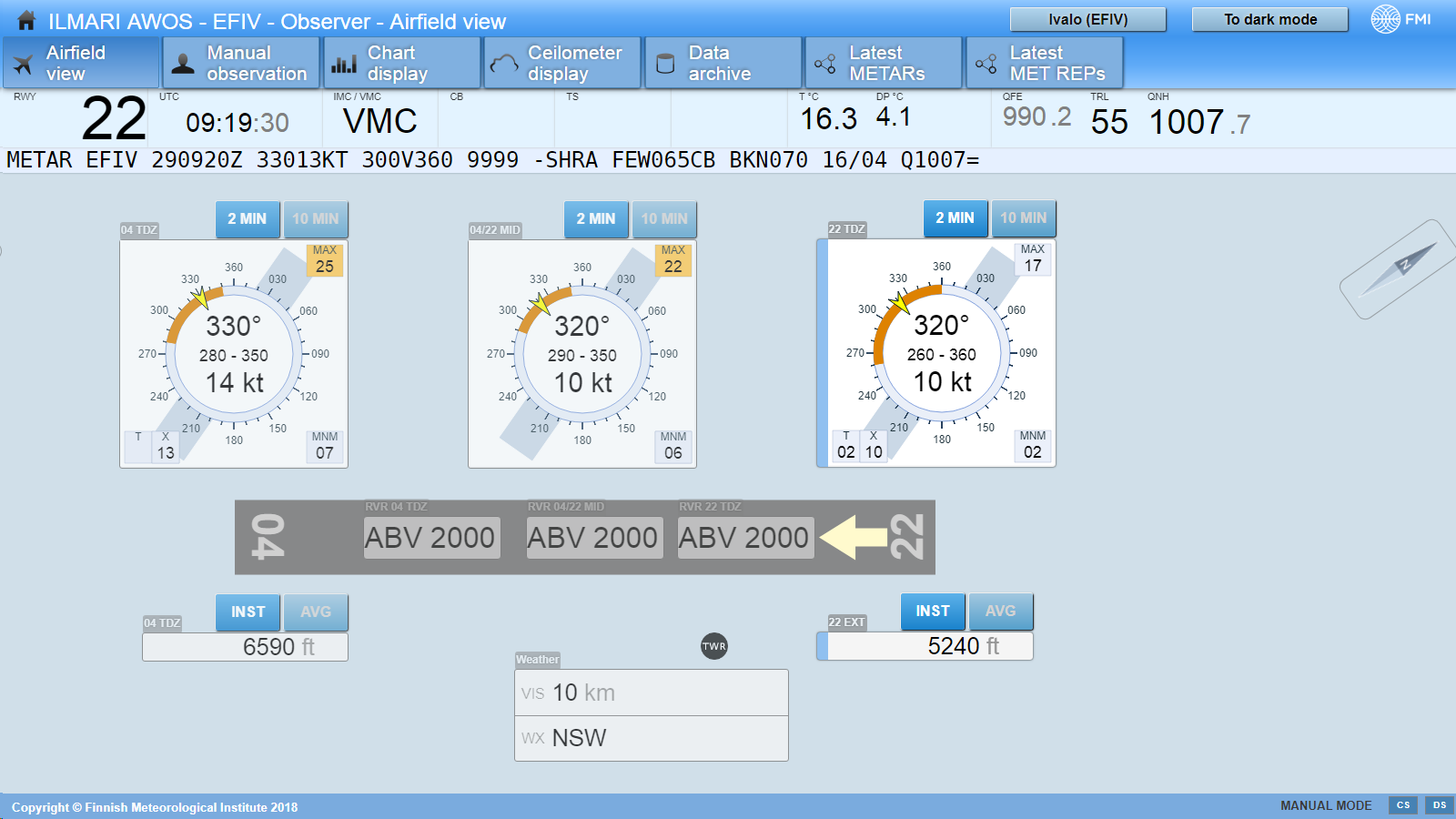
Task: Click the database archive icon
Action: pos(665,64)
